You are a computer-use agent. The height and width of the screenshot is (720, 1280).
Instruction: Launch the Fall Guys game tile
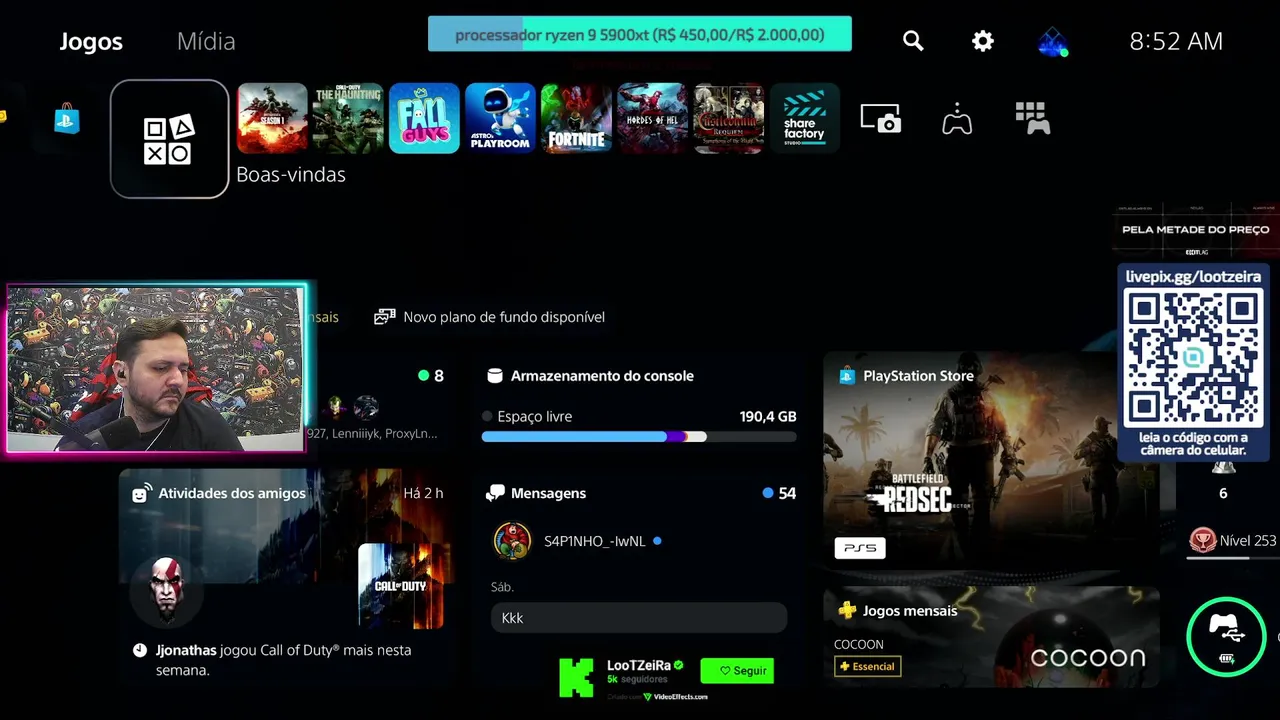(424, 118)
